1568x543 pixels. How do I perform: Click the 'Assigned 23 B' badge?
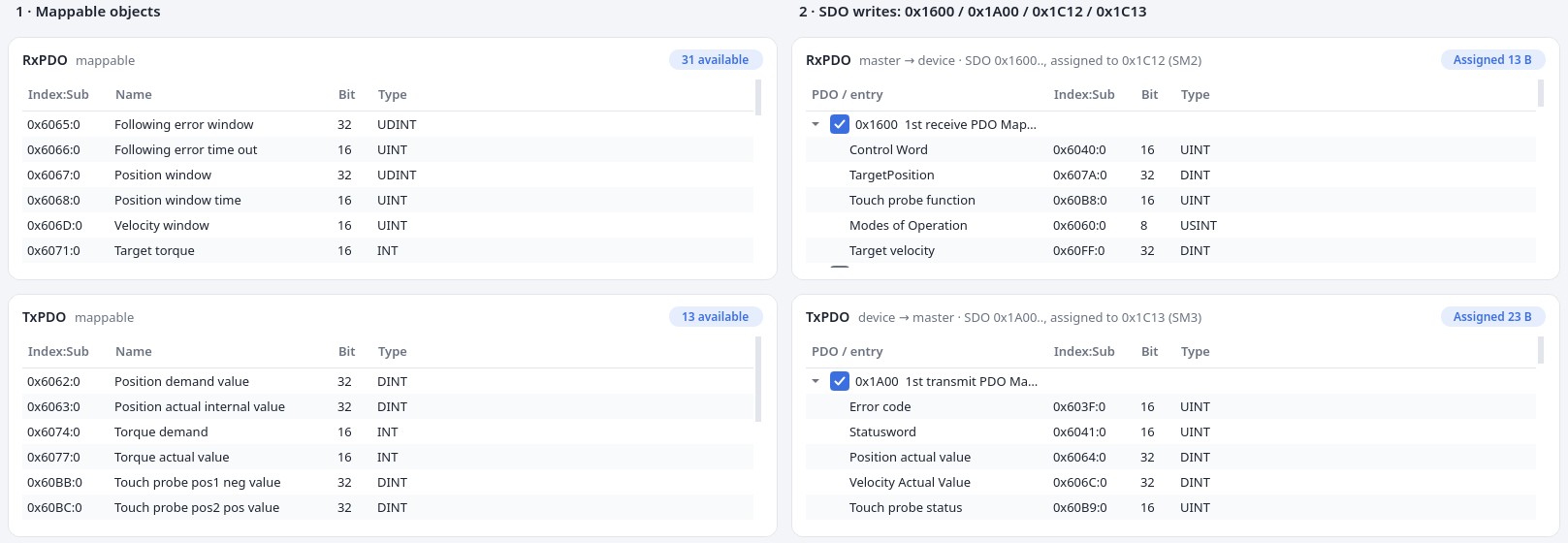[x=1492, y=317]
